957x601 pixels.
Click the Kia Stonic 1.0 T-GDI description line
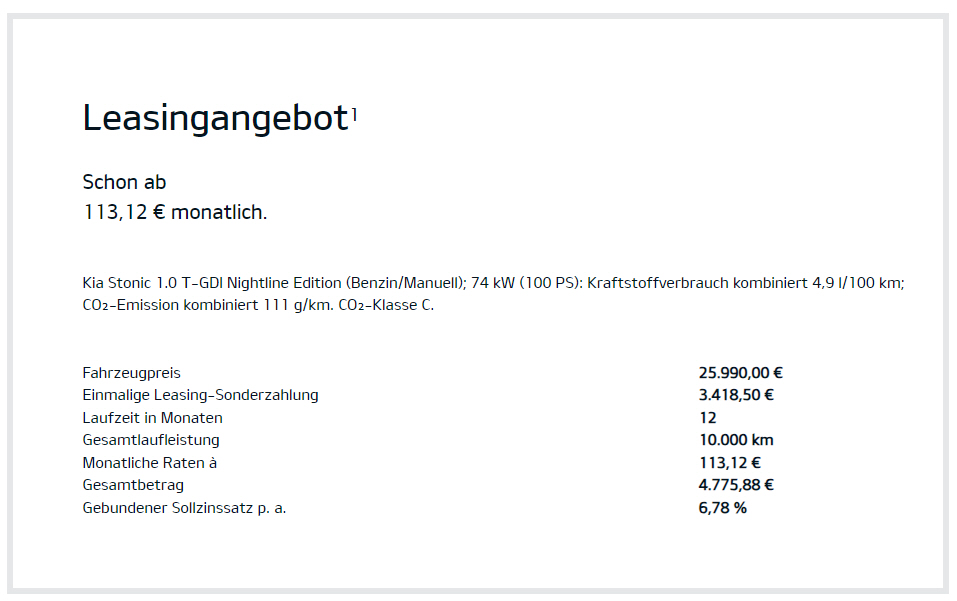(493, 283)
